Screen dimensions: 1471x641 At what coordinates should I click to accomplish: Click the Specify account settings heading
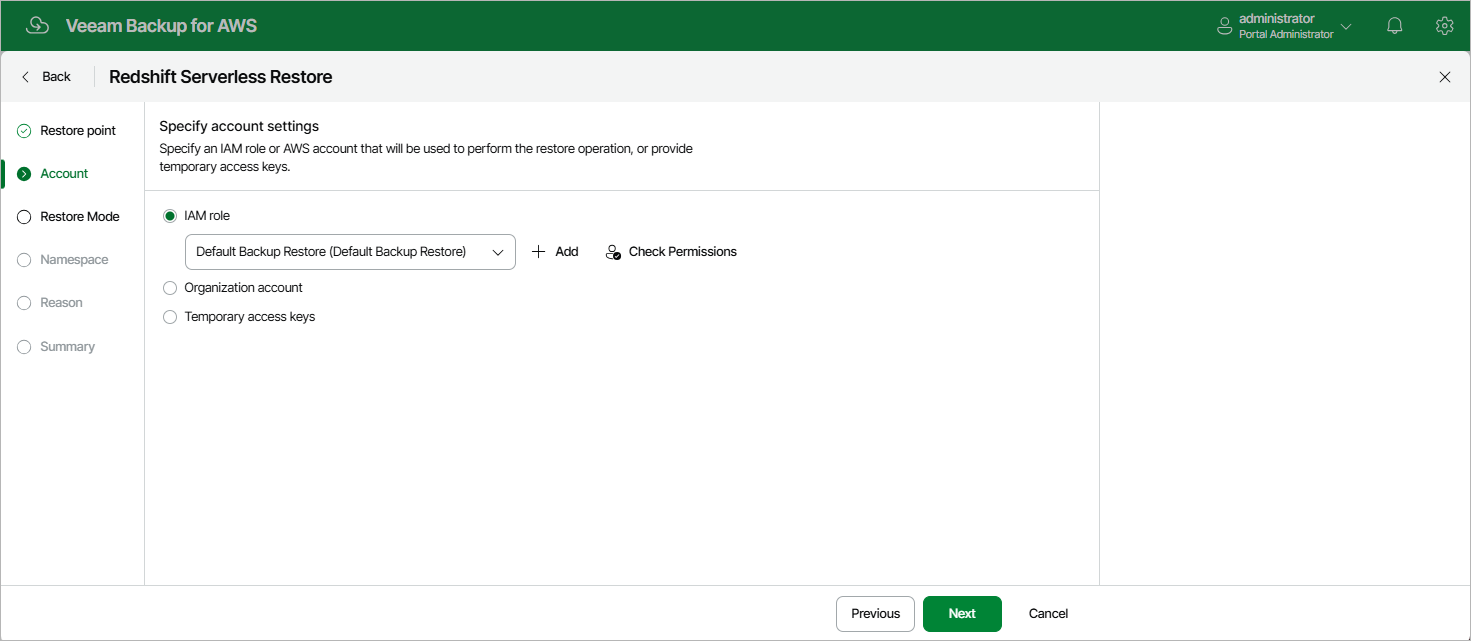(239, 127)
